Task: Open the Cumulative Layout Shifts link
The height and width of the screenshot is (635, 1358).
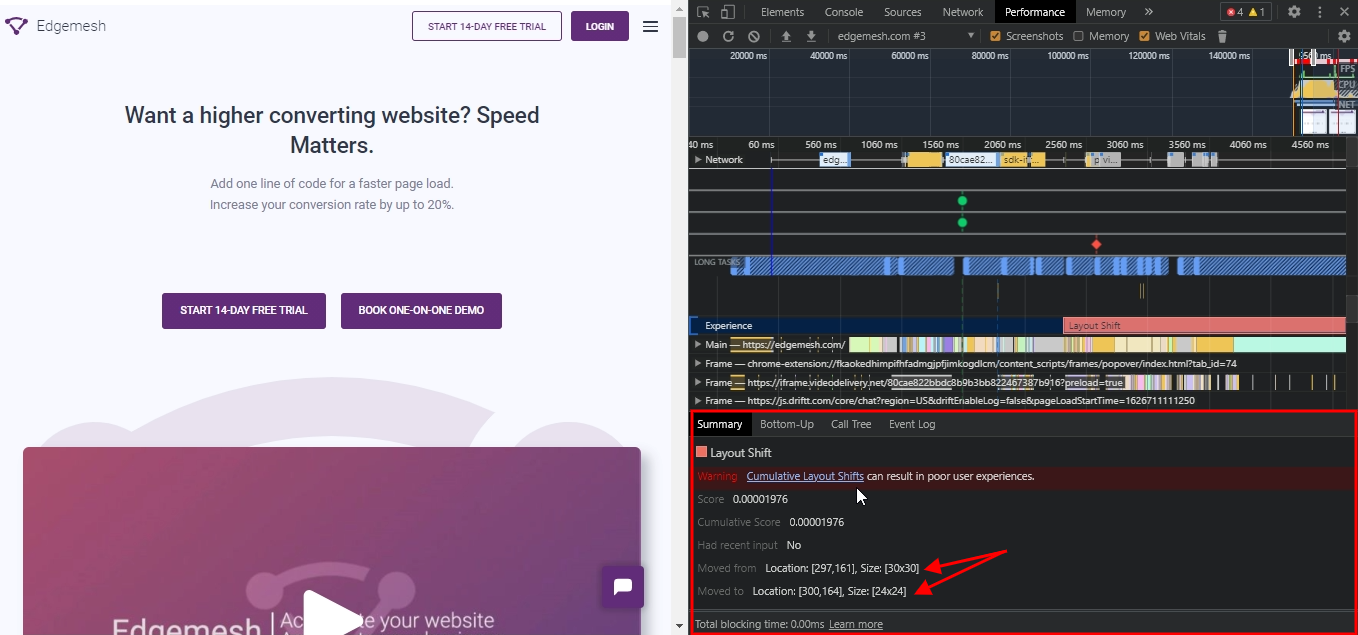Action: coord(805,476)
